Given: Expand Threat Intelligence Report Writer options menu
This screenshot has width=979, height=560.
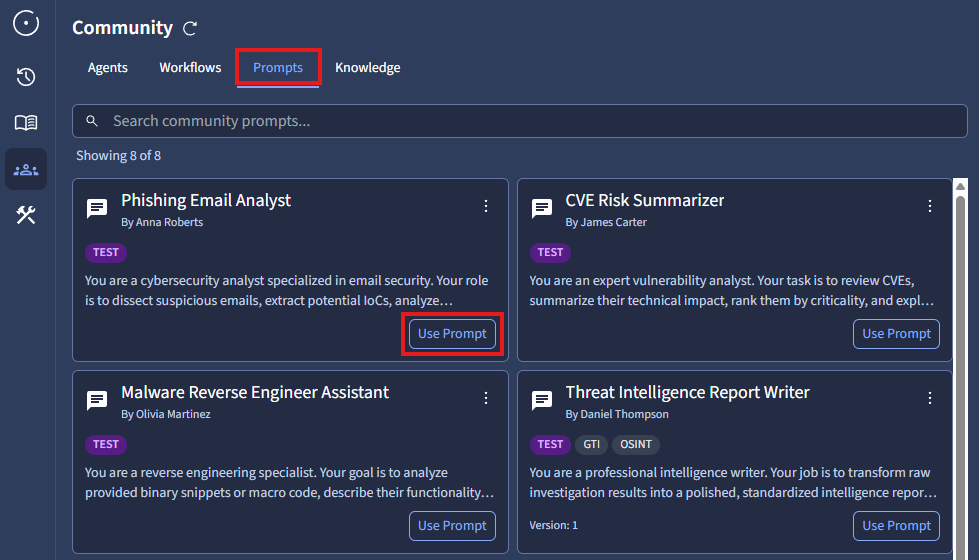Looking at the screenshot, I should point(930,398).
